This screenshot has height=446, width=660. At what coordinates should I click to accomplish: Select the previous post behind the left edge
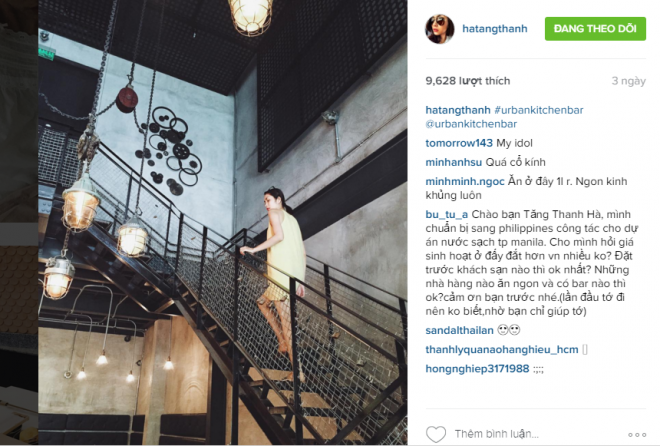19,223
